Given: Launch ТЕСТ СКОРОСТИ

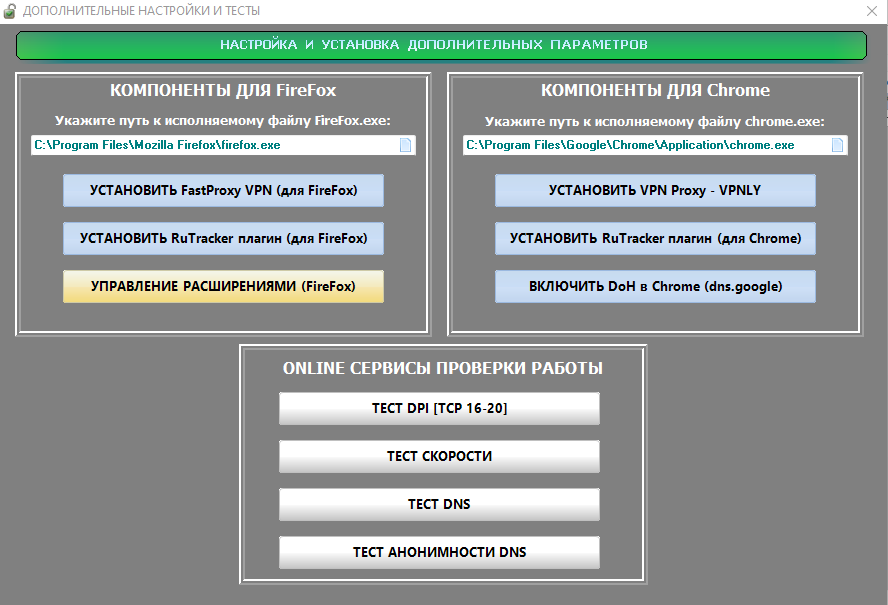Looking at the screenshot, I should click(439, 456).
